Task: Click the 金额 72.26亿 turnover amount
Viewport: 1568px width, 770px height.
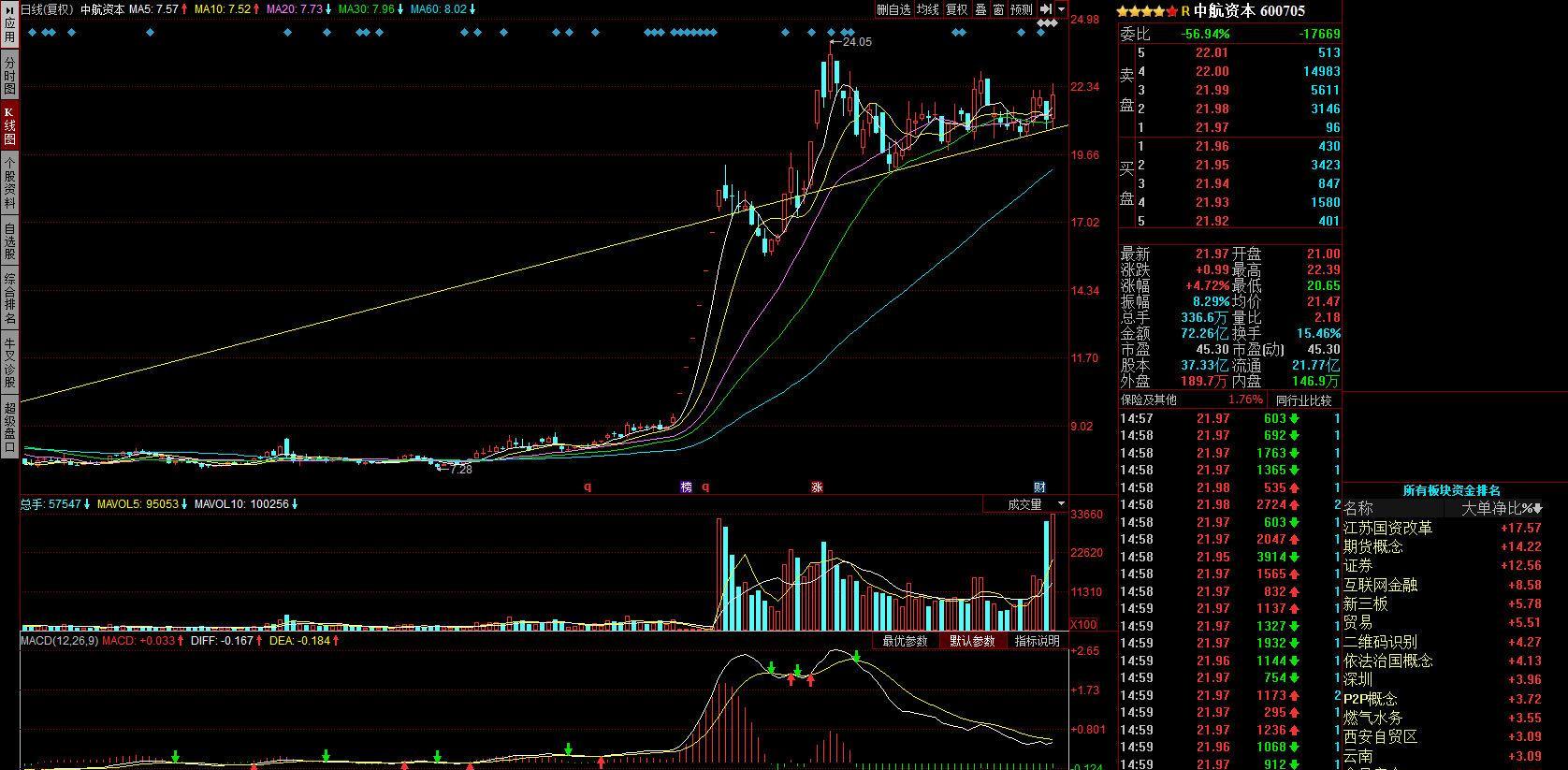Action: coord(1204,334)
